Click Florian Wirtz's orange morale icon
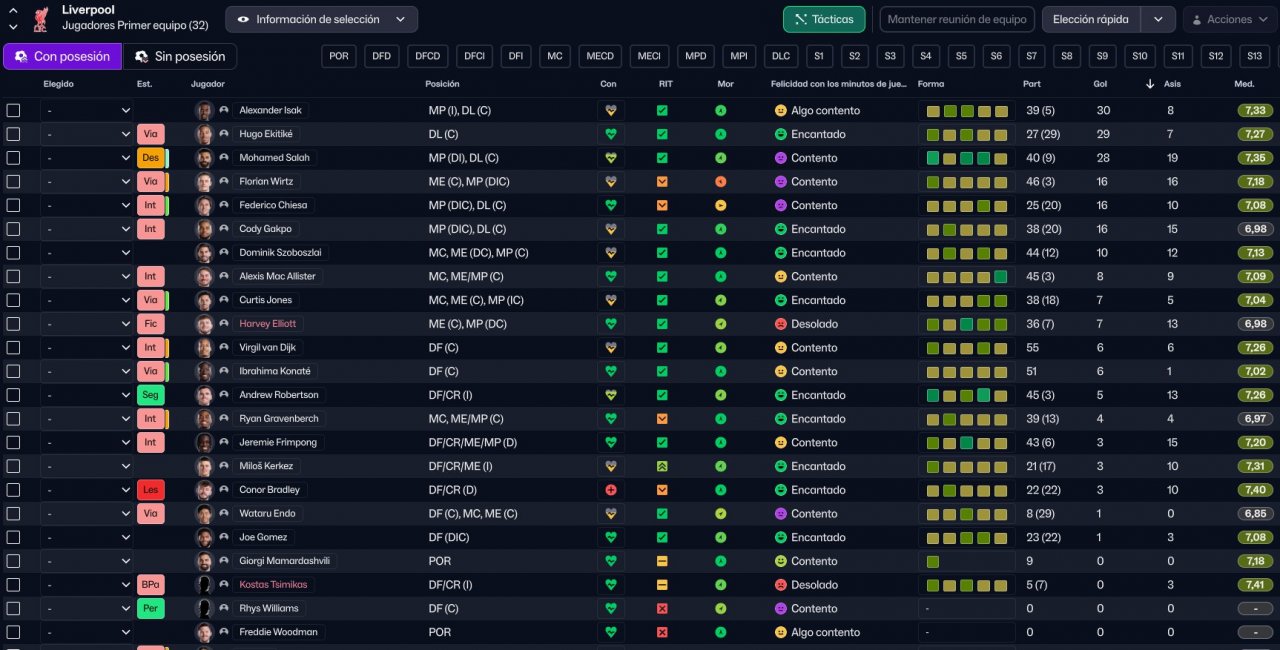The height and width of the screenshot is (650, 1280). (721, 182)
